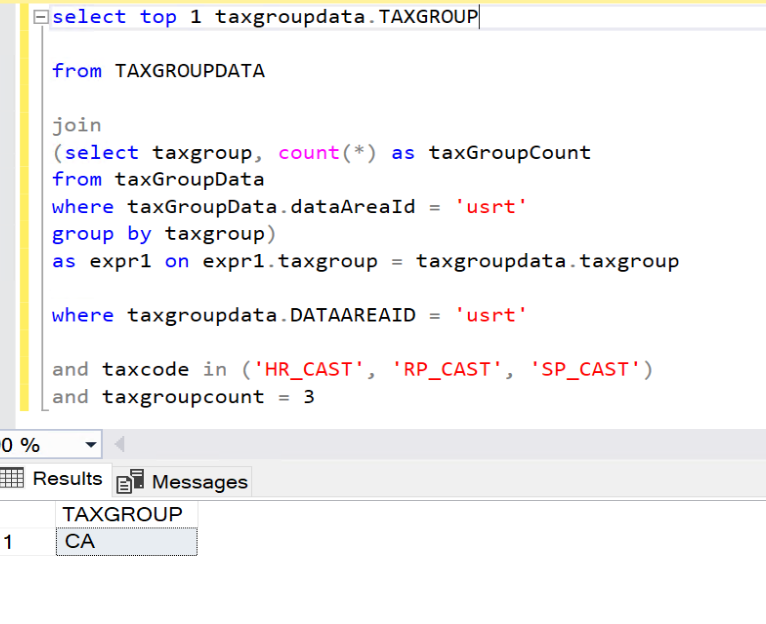766x624 pixels.
Task: Click 'taxGroupData.dataAreaId' in subquery where clause
Action: tap(271, 207)
